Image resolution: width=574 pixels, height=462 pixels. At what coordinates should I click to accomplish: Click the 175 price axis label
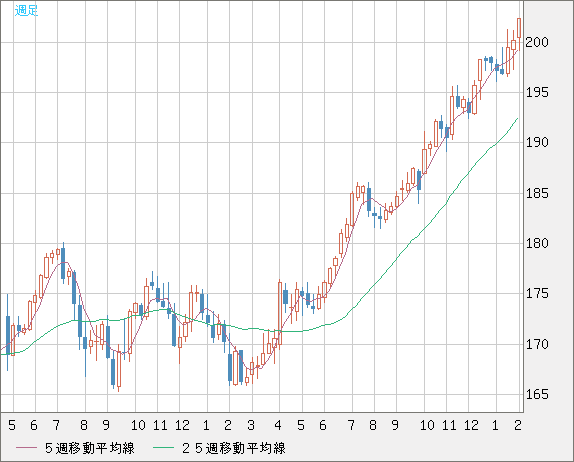click(x=537, y=294)
